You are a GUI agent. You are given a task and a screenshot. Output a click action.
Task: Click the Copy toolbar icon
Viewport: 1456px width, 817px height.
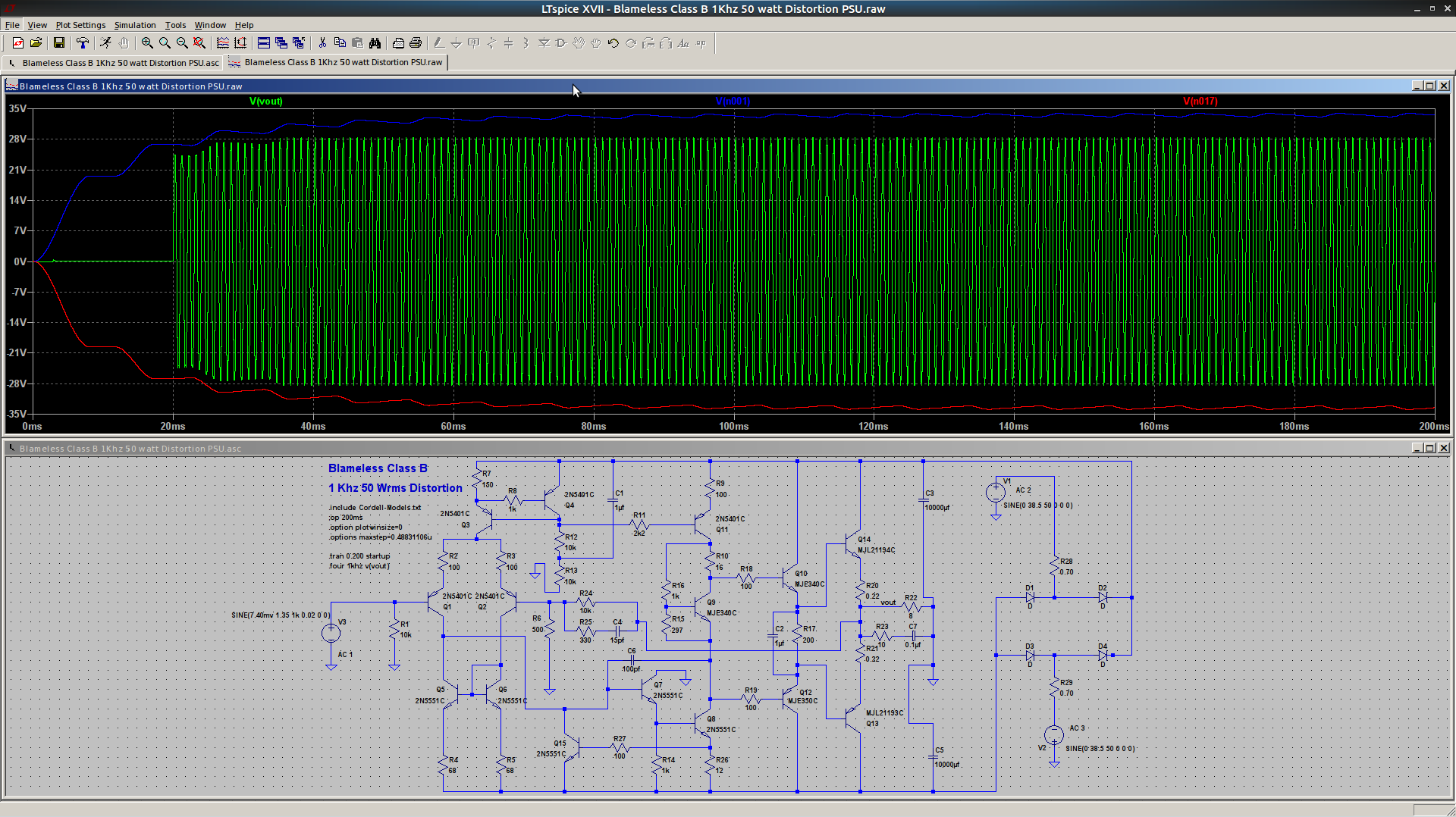(x=340, y=43)
